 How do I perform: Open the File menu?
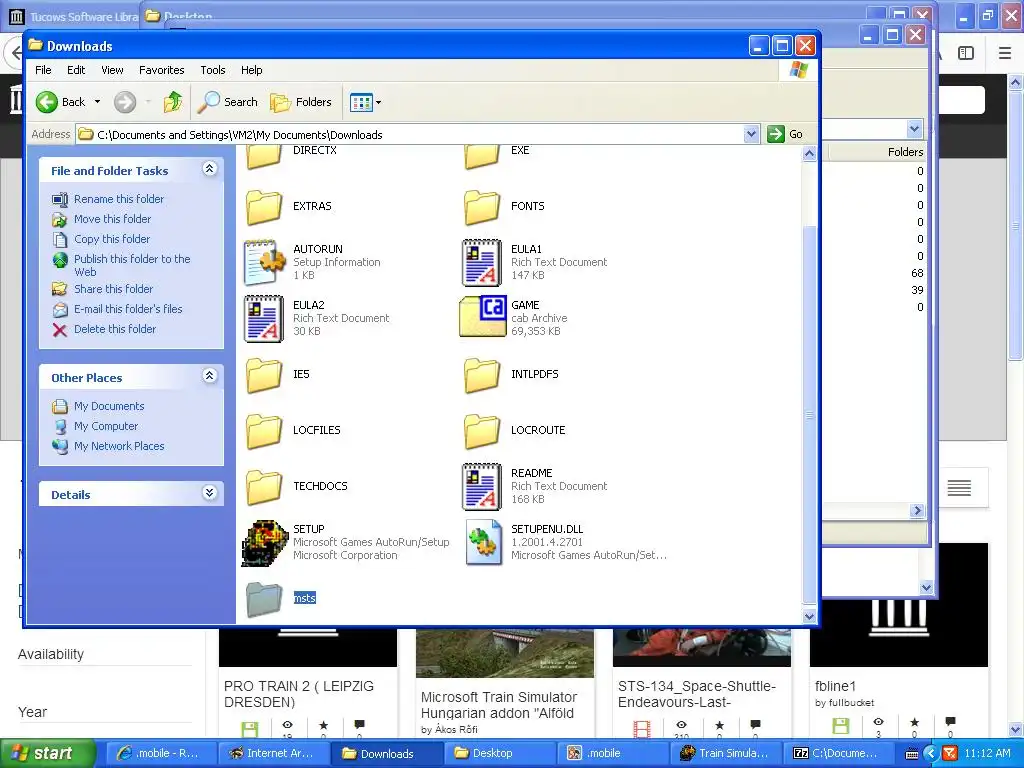click(43, 70)
